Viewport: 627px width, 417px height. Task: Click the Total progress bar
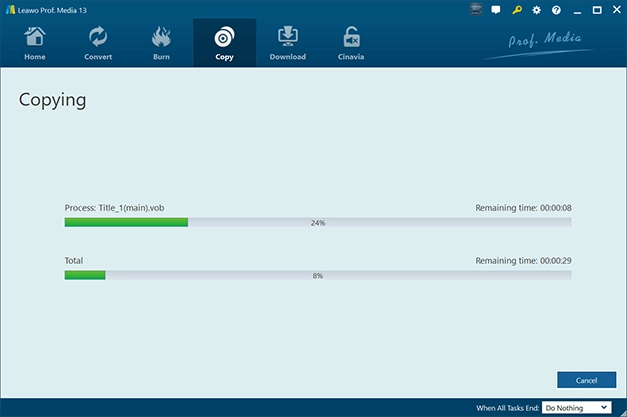[x=317, y=275]
